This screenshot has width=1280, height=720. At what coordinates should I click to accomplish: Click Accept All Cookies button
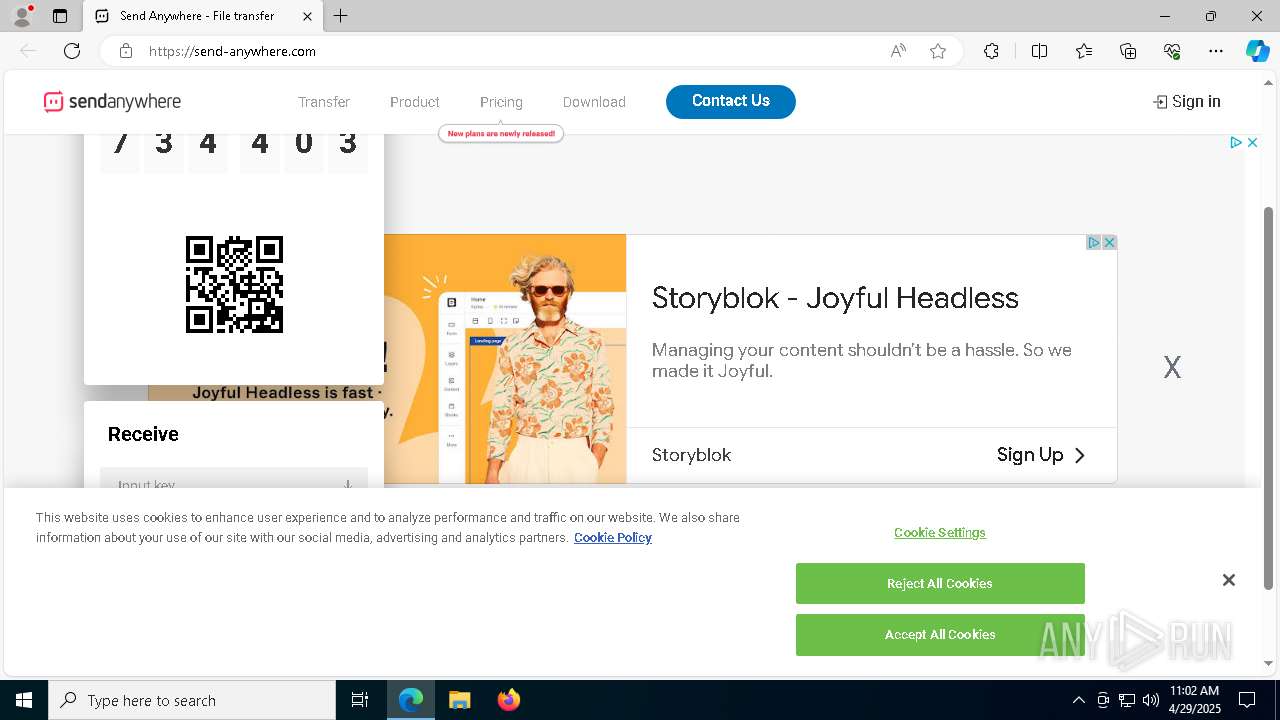[940, 634]
